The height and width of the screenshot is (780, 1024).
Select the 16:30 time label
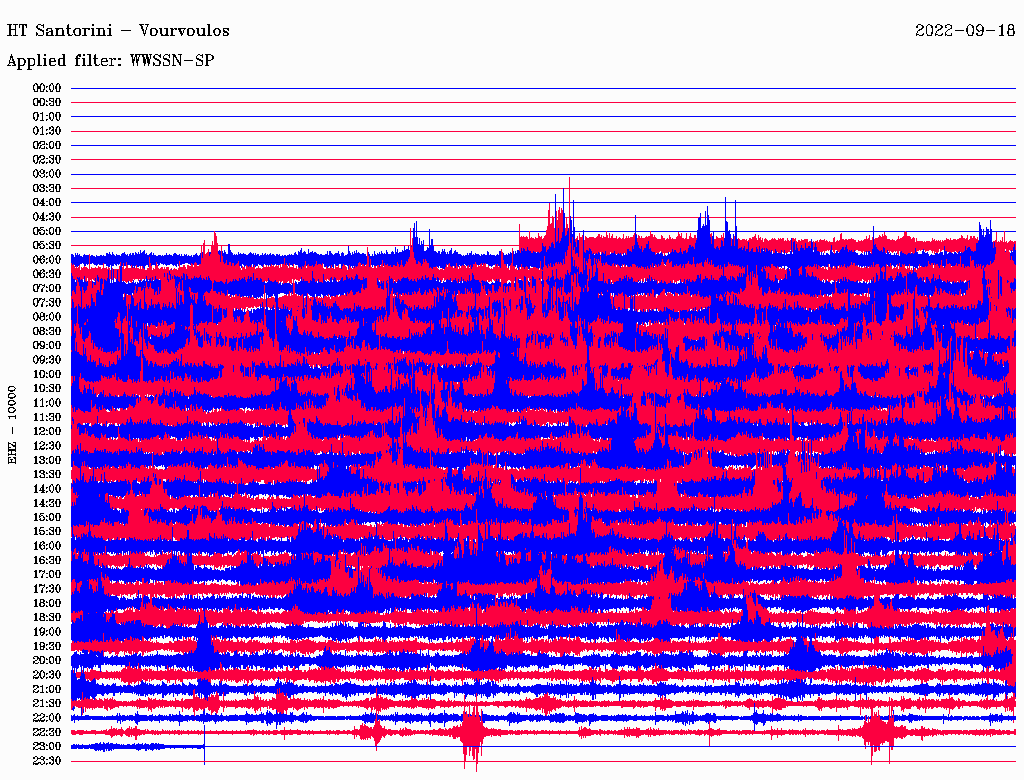point(47,561)
